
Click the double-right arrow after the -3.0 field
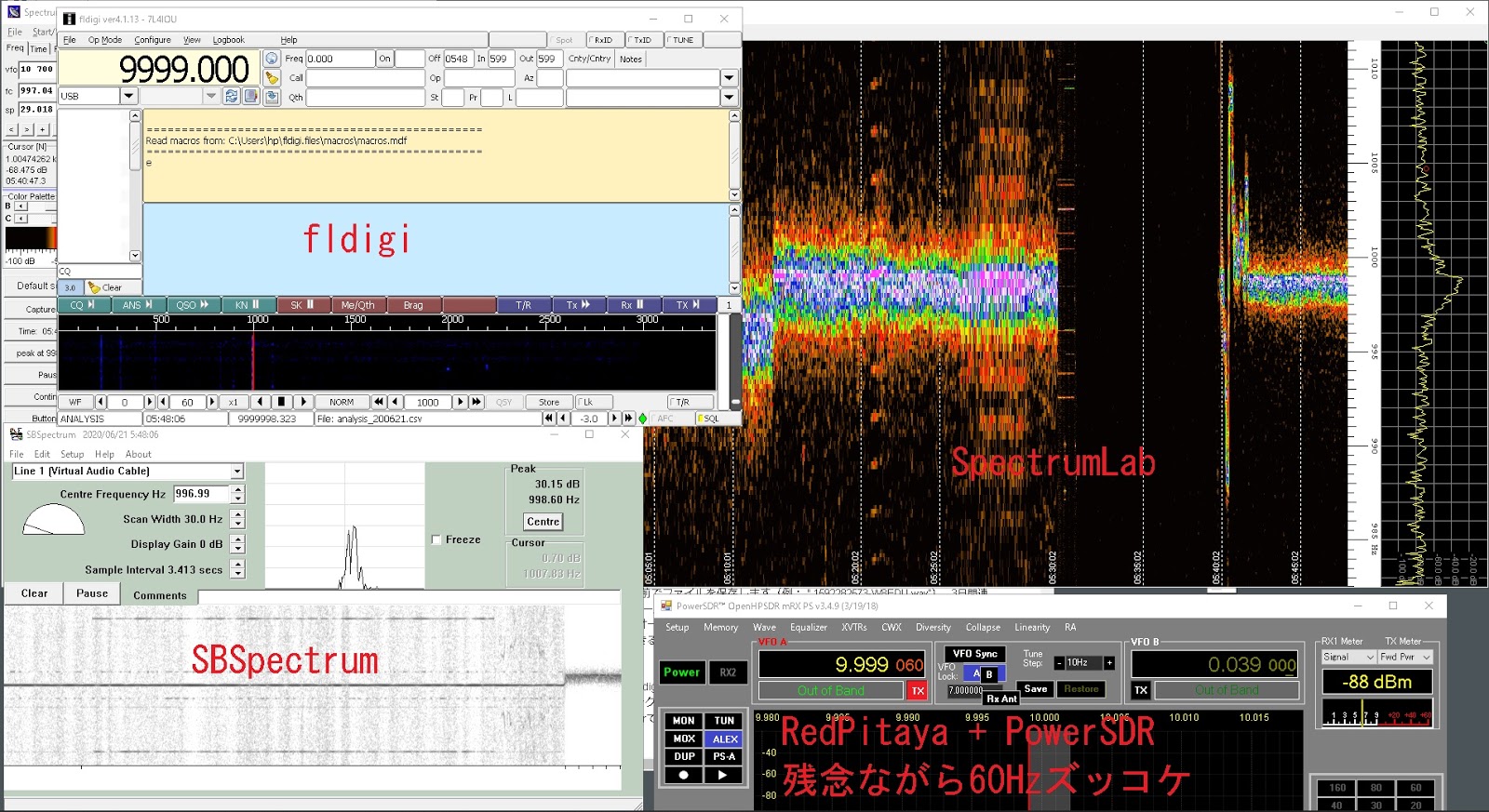[x=628, y=419]
